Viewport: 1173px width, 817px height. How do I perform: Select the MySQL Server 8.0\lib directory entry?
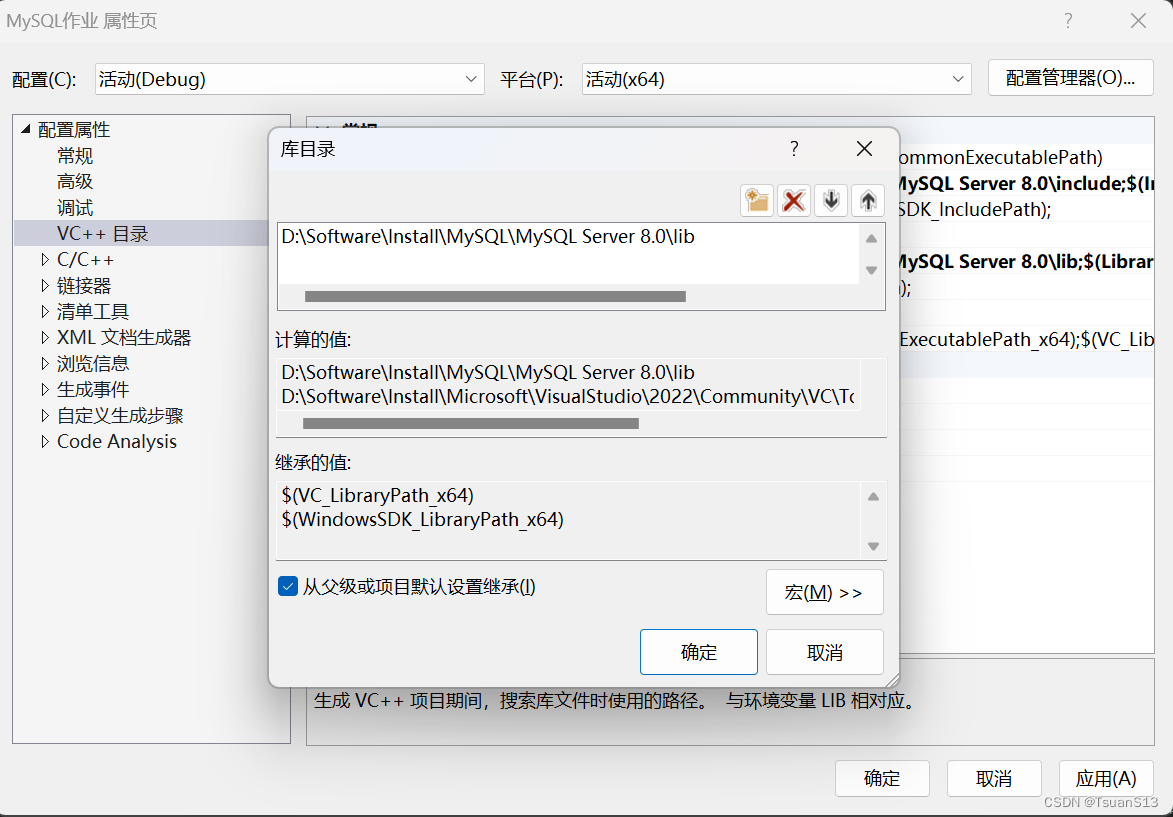click(488, 236)
